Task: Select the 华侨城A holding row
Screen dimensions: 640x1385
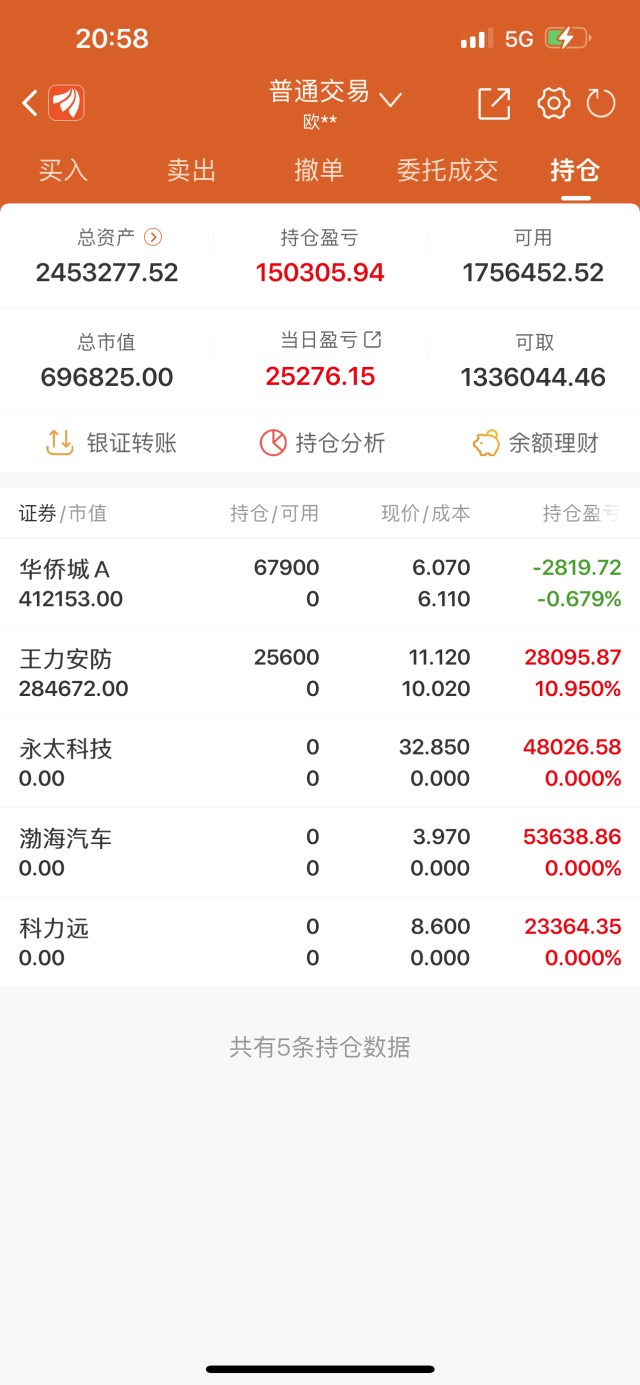Action: tap(320, 584)
